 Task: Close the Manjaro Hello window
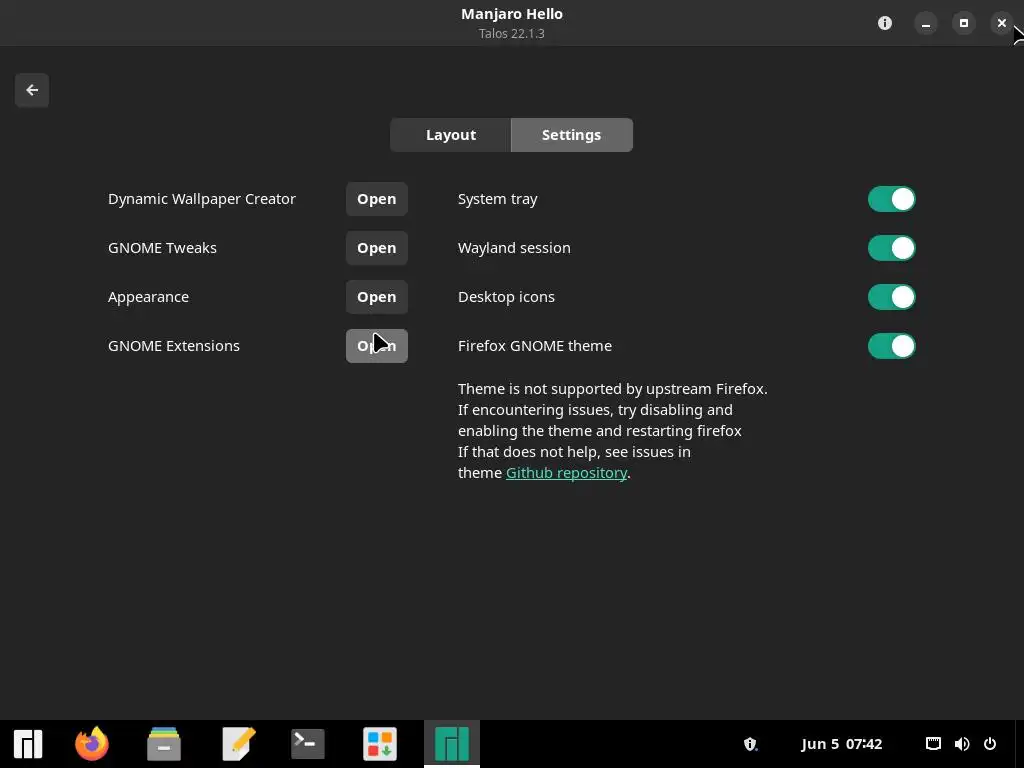click(1001, 24)
